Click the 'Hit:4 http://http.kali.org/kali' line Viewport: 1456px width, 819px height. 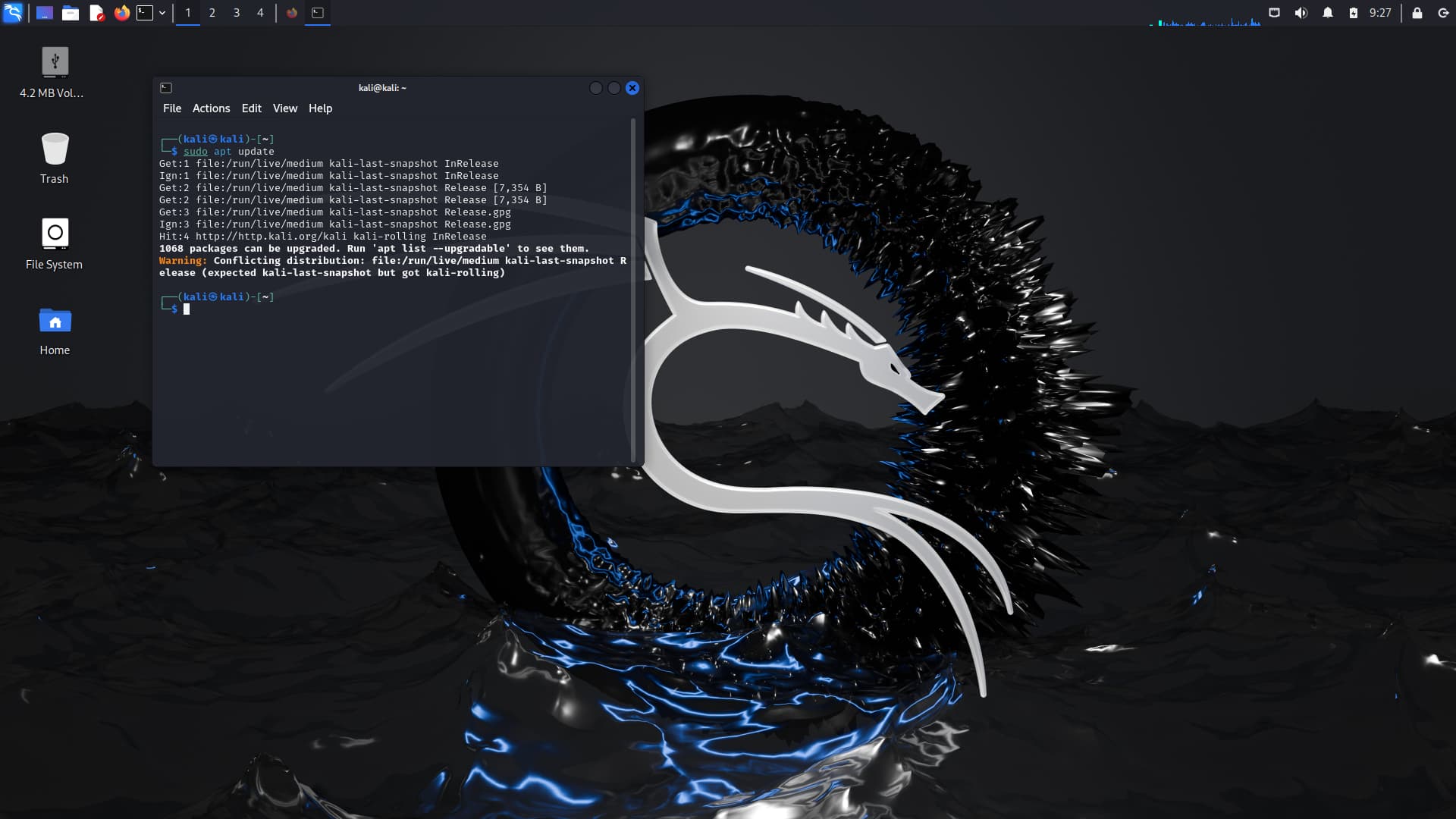323,237
